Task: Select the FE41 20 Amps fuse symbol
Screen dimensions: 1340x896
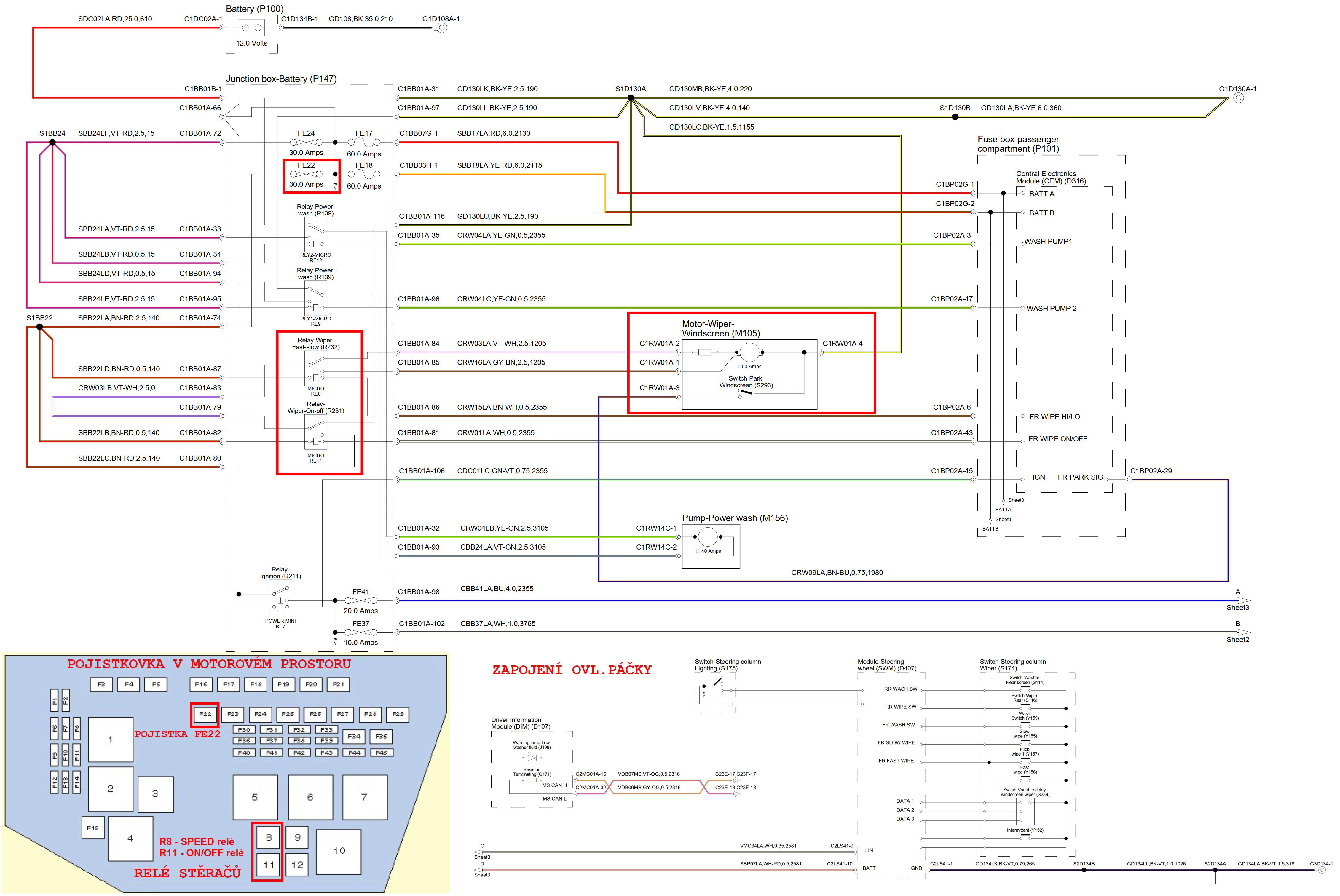Action: (x=360, y=600)
